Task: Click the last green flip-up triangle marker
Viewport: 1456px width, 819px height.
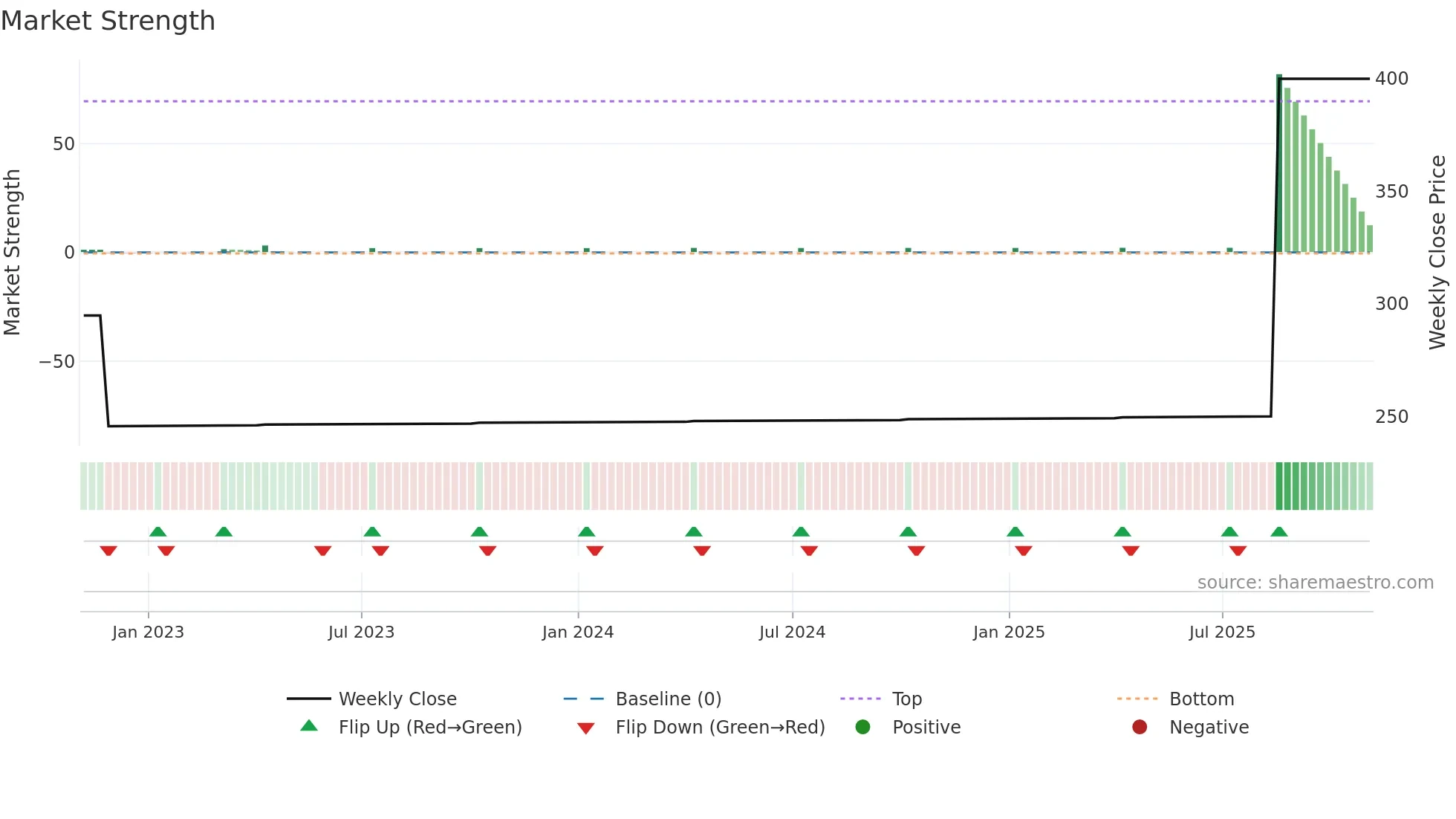Action: [x=1279, y=531]
